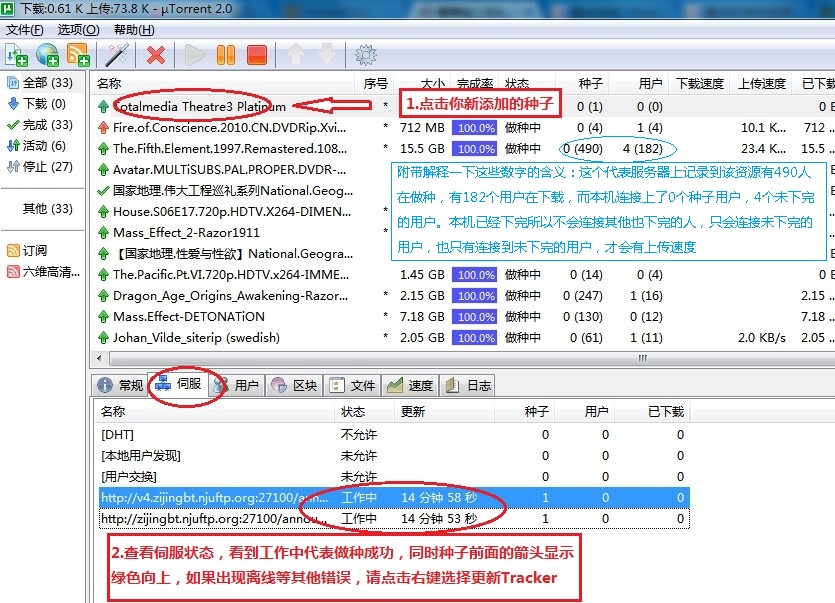Screen dimensions: 835x603
Task: Open Preferences via the gear icon
Action: [366, 54]
